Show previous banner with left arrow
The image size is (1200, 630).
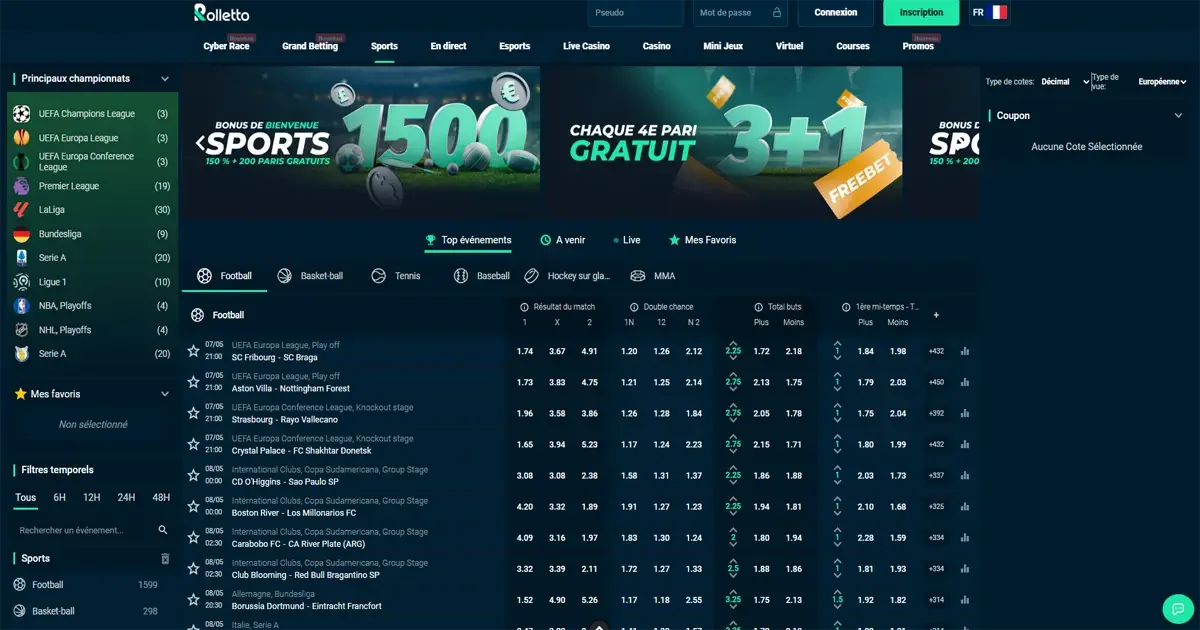[200, 142]
